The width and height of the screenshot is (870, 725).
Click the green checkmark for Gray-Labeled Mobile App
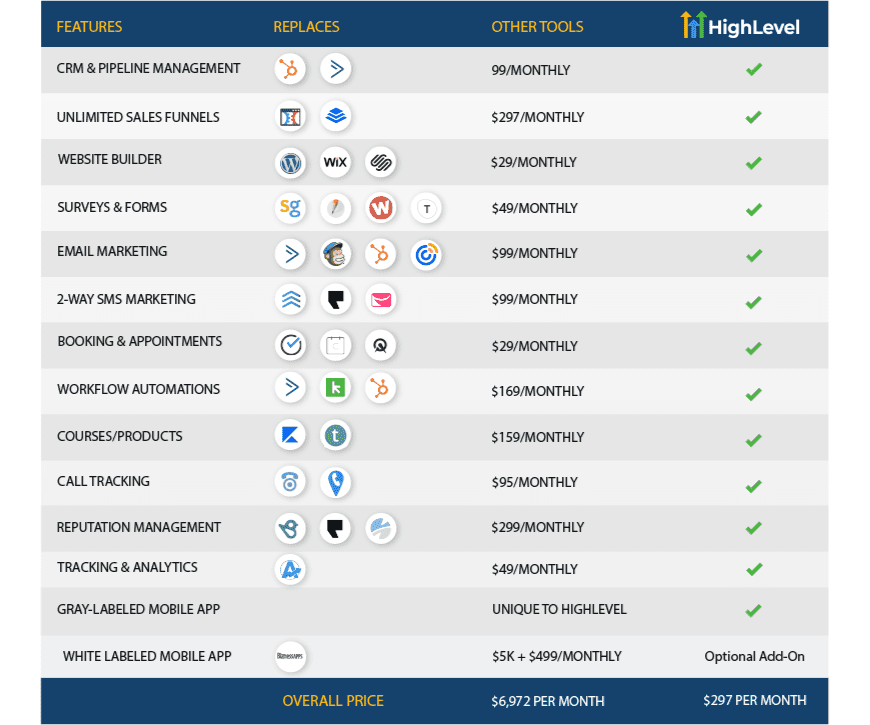pyautogui.click(x=753, y=611)
